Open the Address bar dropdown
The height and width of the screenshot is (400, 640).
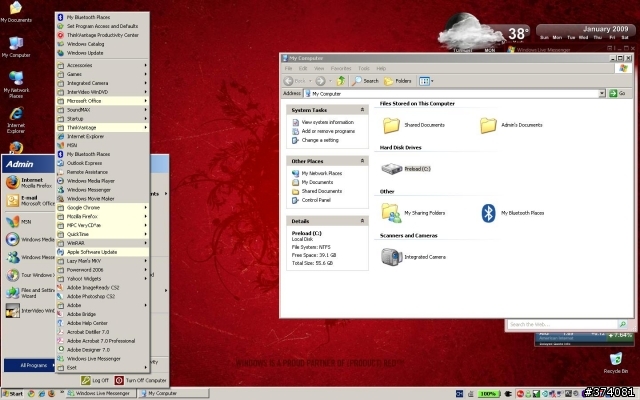pos(602,93)
